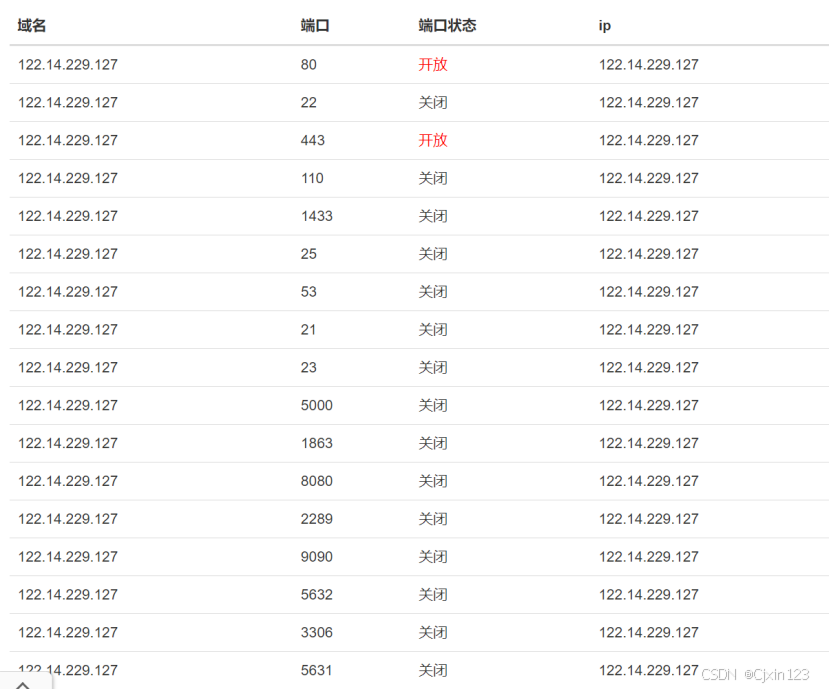Image resolution: width=829 pixels, height=690 pixels.
Task: Click the CSDN @Cjxin123 watermark
Action: pyautogui.click(x=756, y=675)
